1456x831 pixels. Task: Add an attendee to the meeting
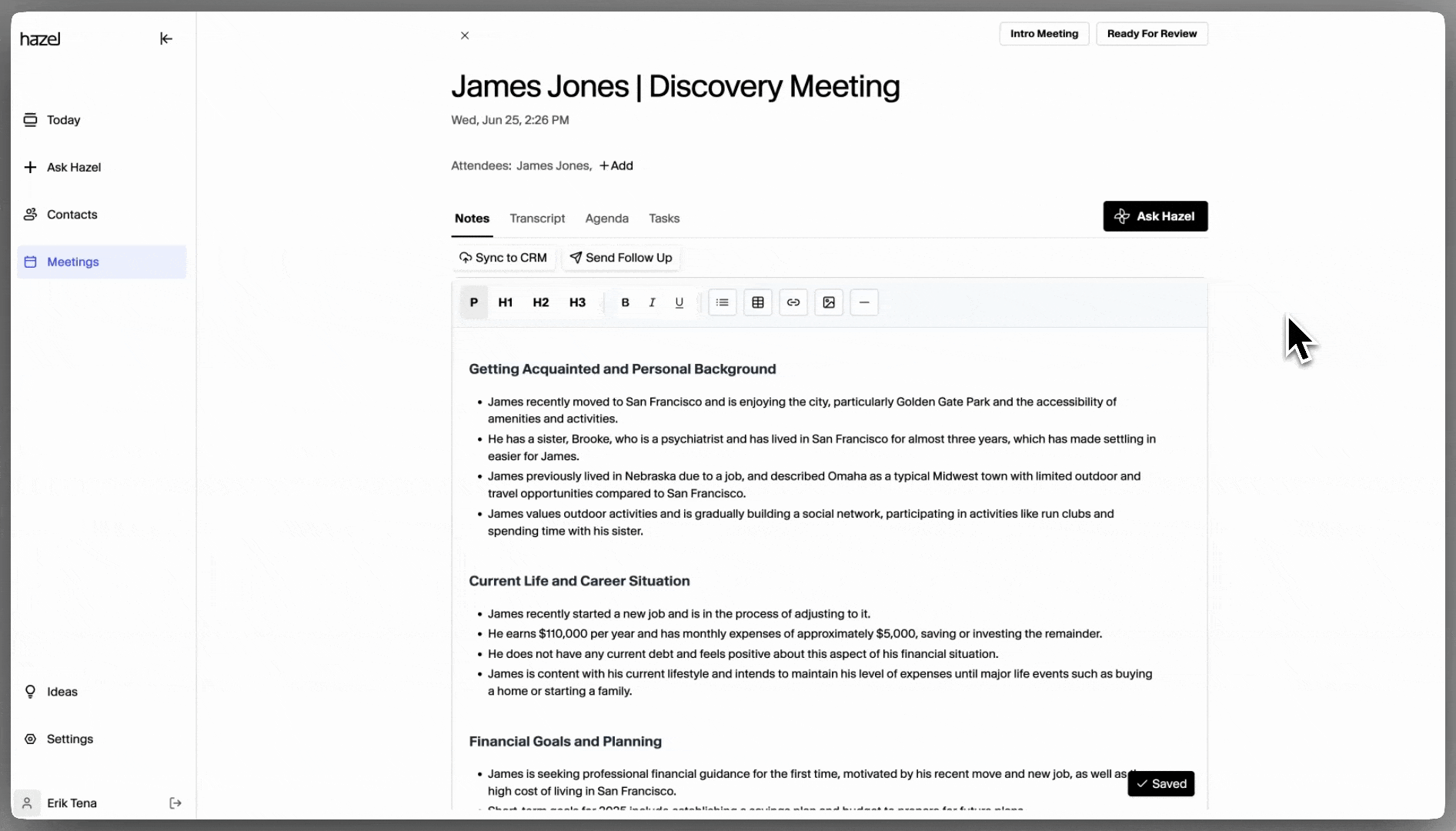[x=616, y=165]
